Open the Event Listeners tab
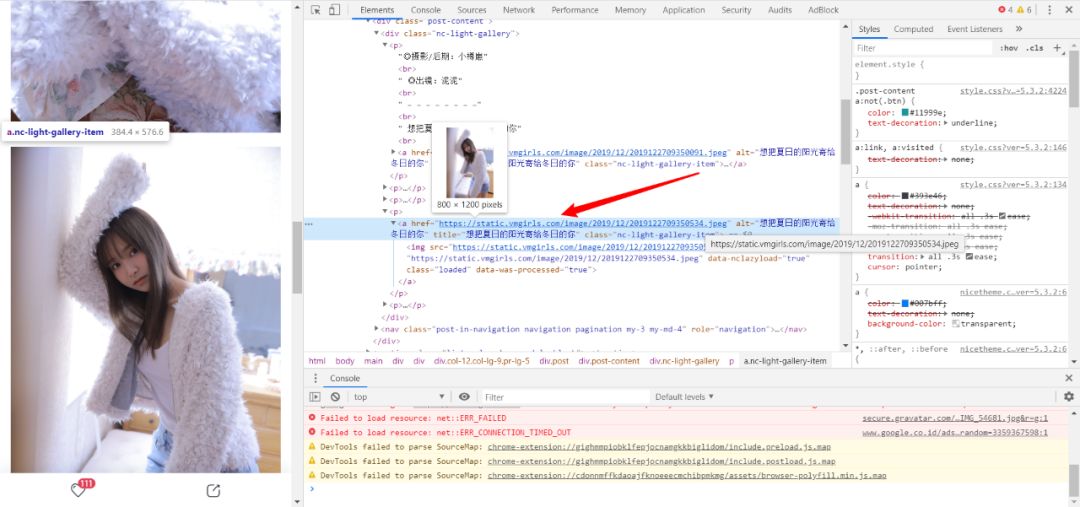This screenshot has height=507, width=1080. (975, 29)
